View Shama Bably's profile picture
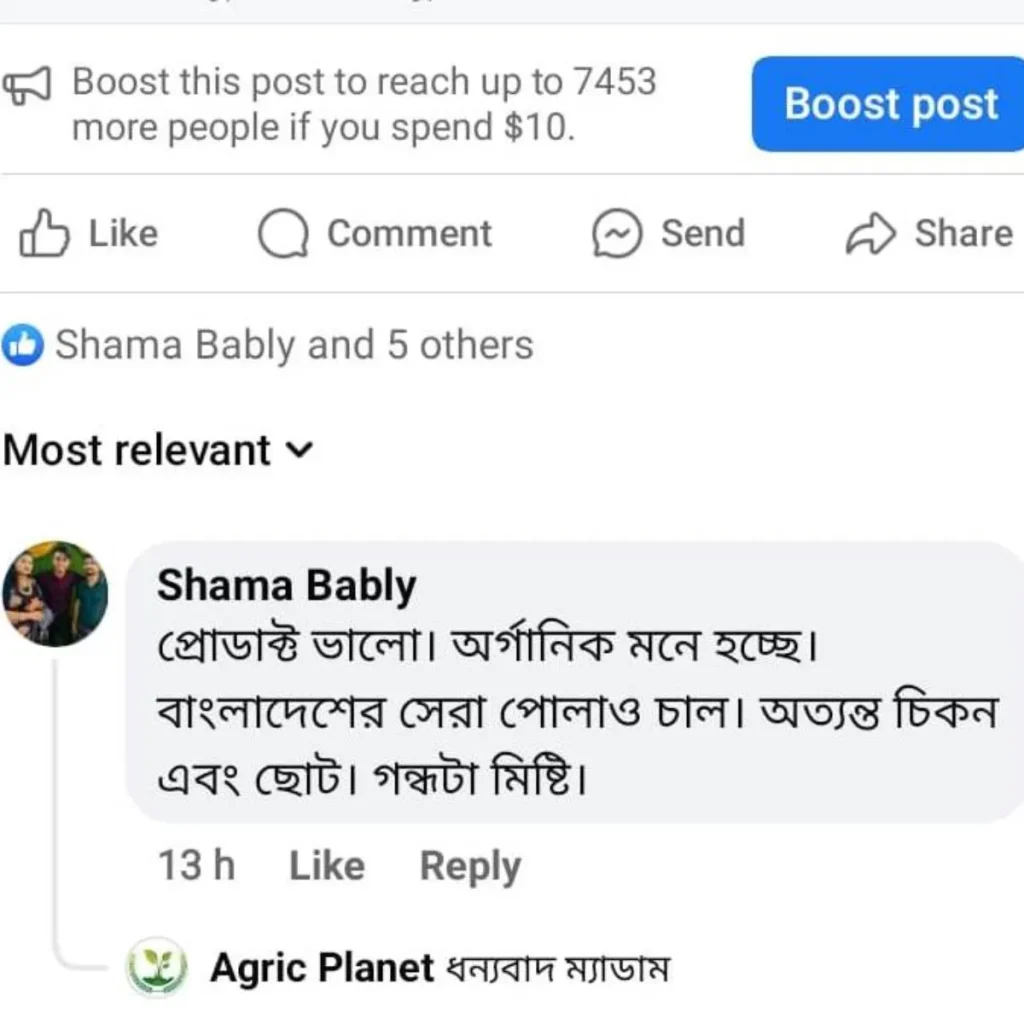This screenshot has width=1024, height=1024. coord(55,593)
